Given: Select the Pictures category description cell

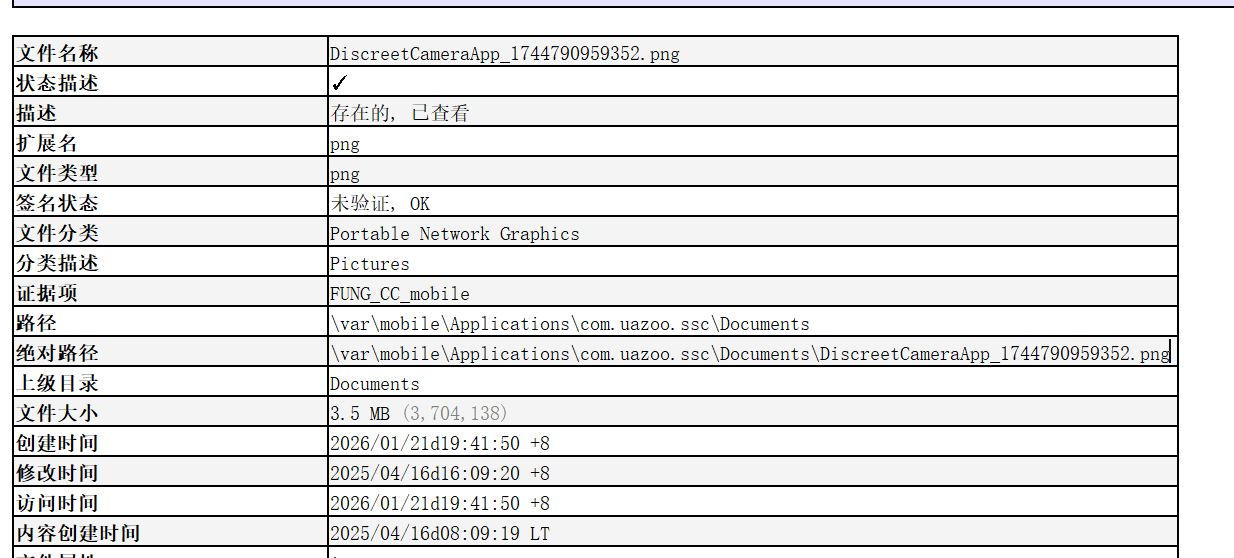Looking at the screenshot, I should click(369, 264).
